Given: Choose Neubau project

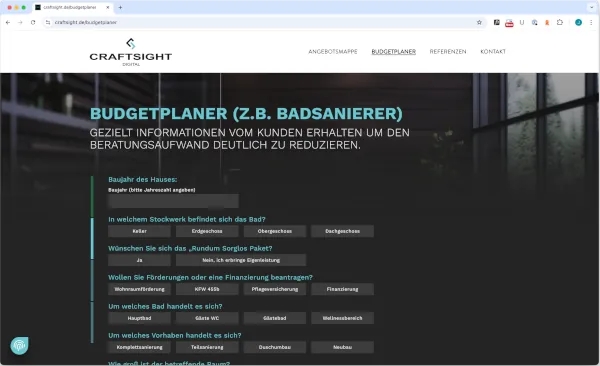Looking at the screenshot, I should click(342, 347).
